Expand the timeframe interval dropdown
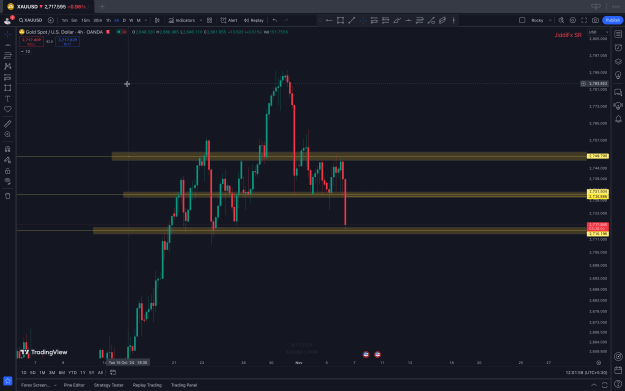This screenshot has width=625, height=391. point(146,20)
